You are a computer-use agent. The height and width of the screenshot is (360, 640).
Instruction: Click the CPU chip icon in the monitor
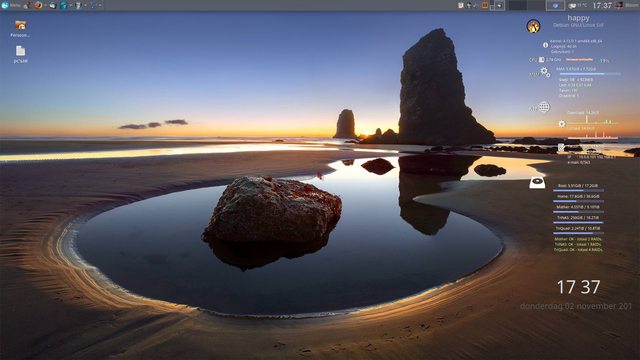click(541, 60)
